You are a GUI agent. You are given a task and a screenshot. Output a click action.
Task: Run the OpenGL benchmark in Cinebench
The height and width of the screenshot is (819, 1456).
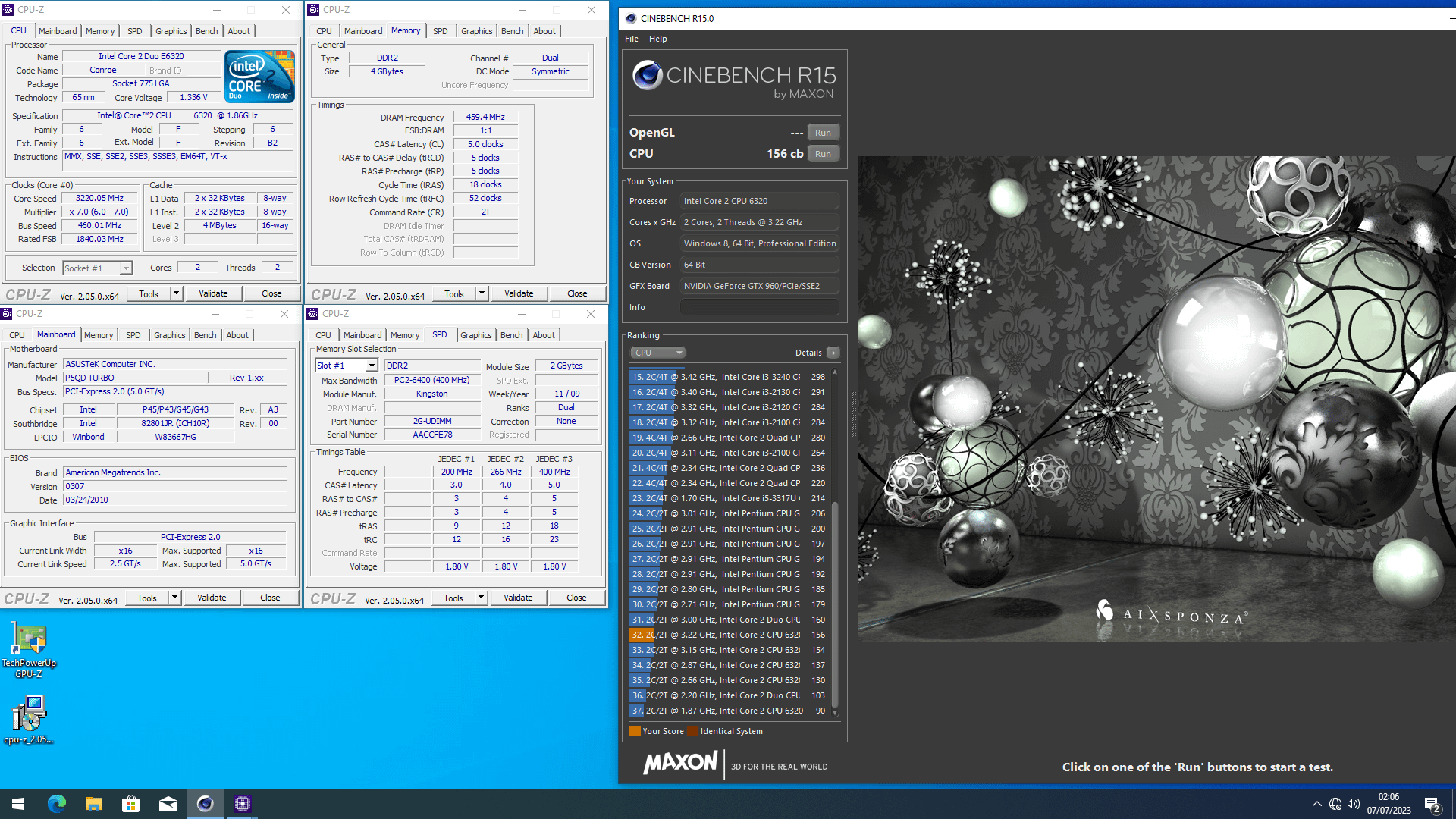tap(823, 133)
